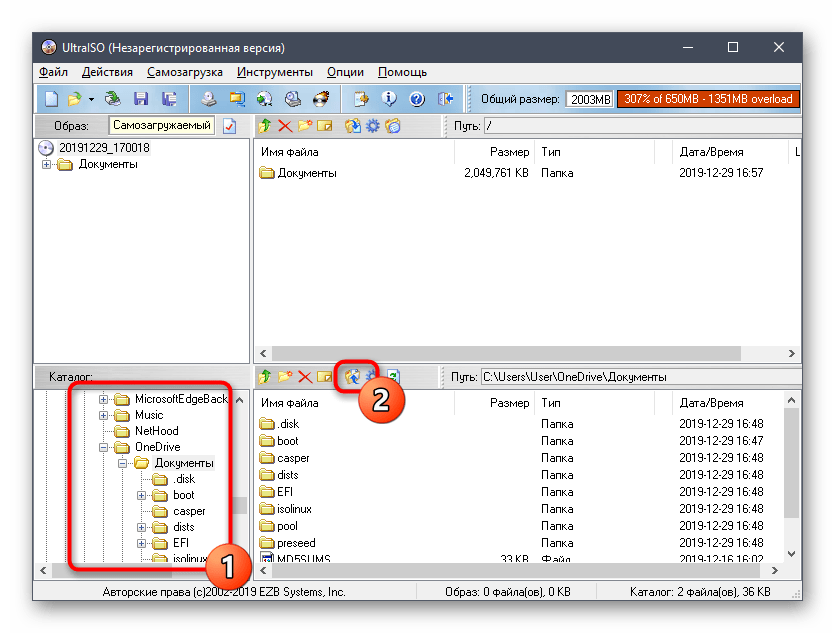This screenshot has width=835, height=633.
Task: Open the Файл menu
Action: 53,72
